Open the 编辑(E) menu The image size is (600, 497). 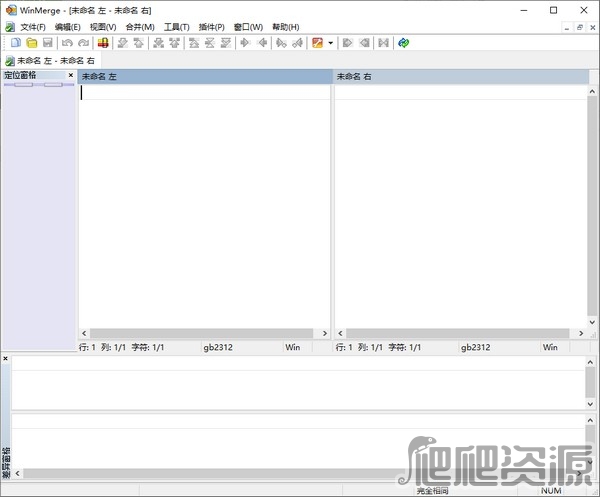[x=68, y=27]
